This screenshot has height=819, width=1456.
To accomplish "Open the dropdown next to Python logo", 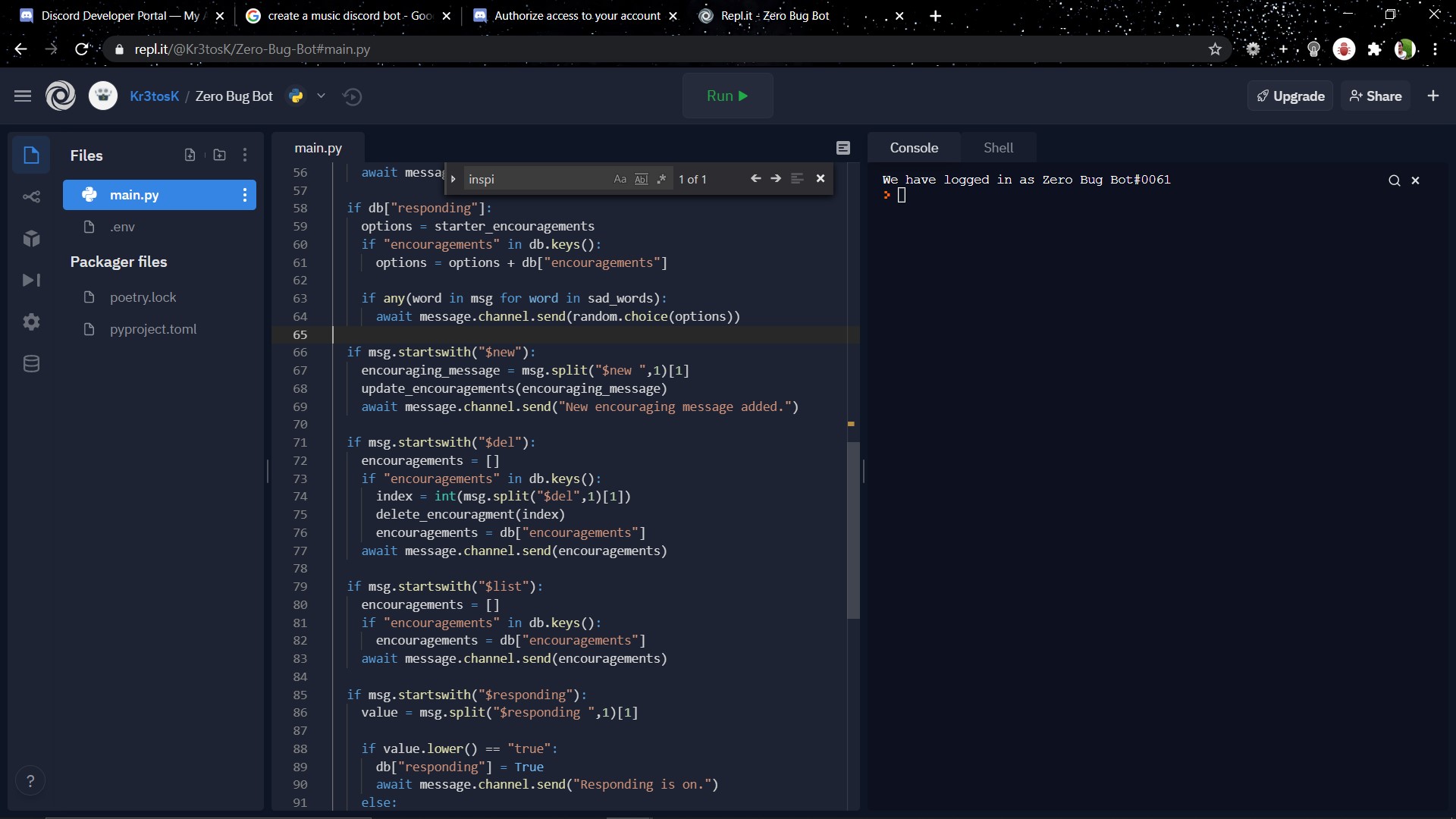I will [321, 96].
